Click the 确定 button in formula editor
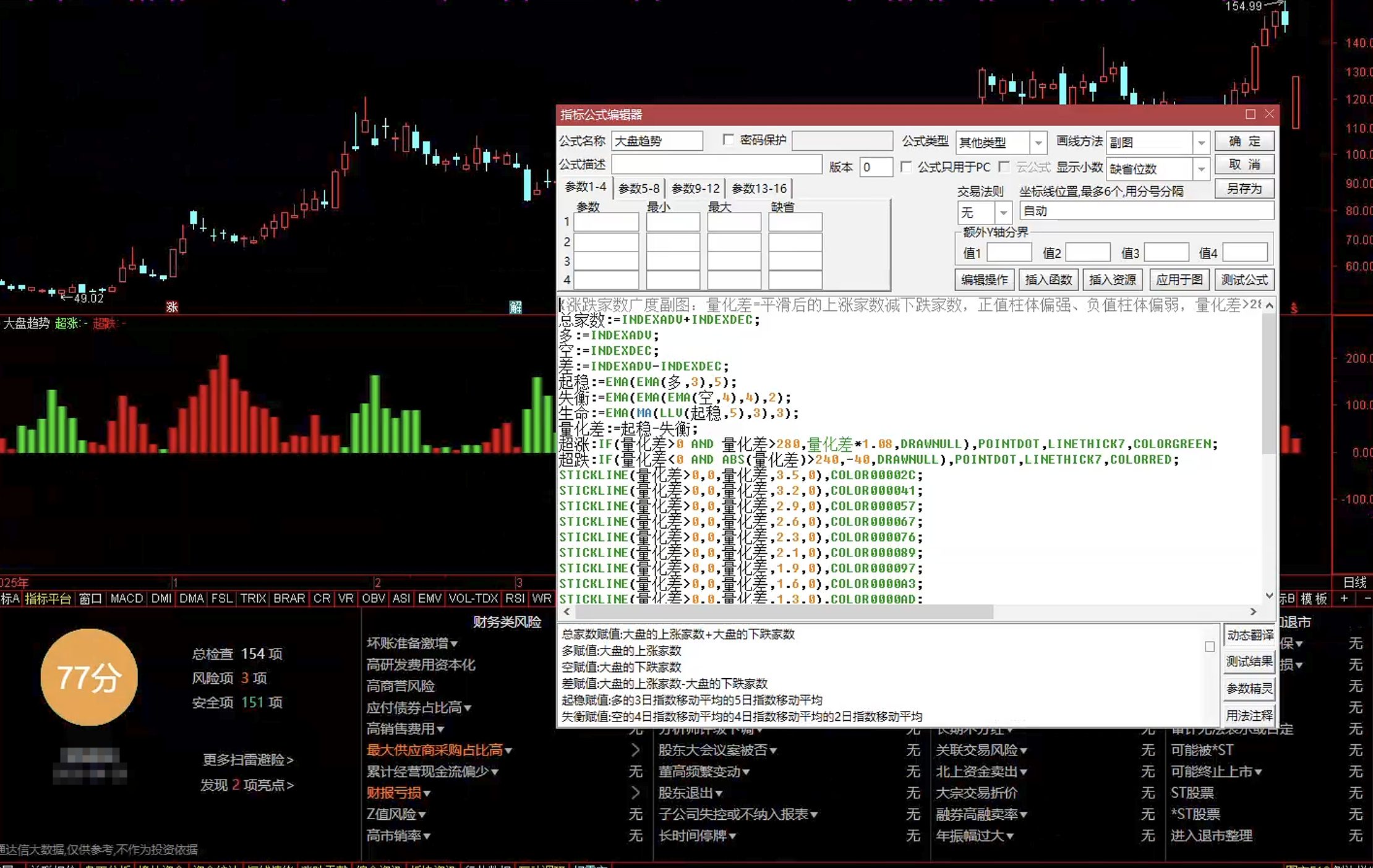 point(1244,141)
